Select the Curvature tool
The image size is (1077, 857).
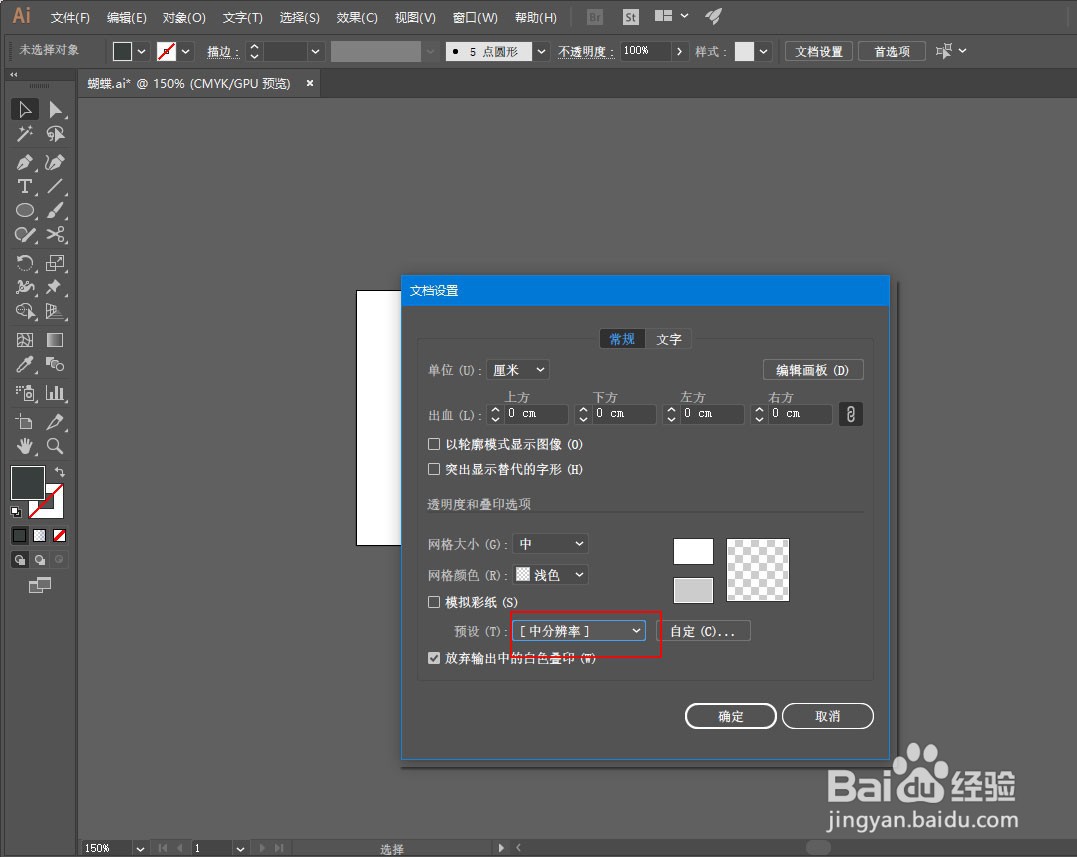55,163
